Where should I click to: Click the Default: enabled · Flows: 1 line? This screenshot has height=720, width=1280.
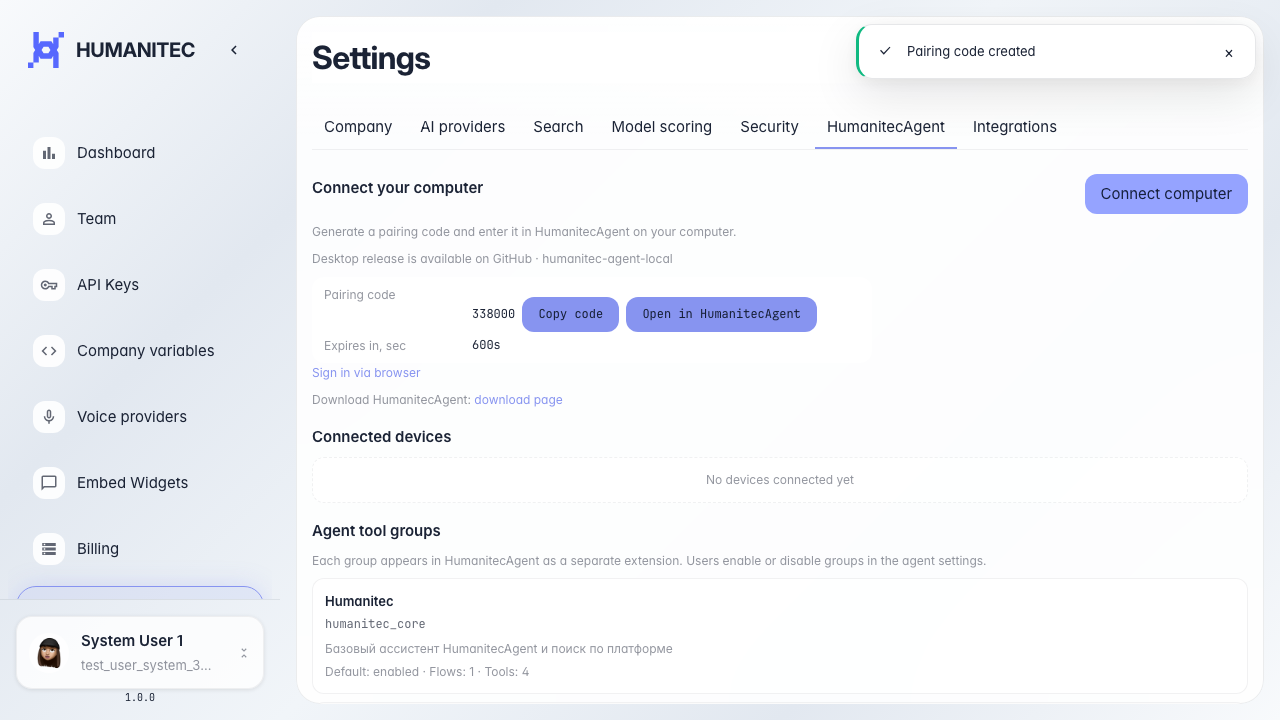[427, 672]
